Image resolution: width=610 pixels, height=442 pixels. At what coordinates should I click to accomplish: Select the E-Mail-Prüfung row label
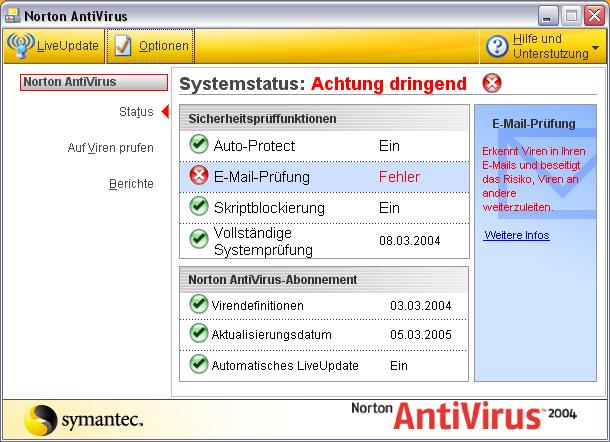[x=262, y=177]
